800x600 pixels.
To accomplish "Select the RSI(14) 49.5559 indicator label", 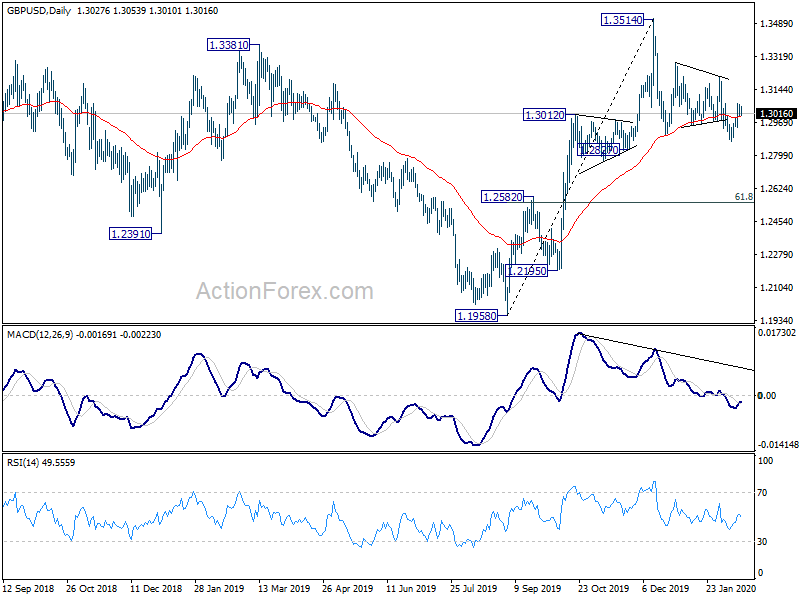I will pyautogui.click(x=41, y=463).
